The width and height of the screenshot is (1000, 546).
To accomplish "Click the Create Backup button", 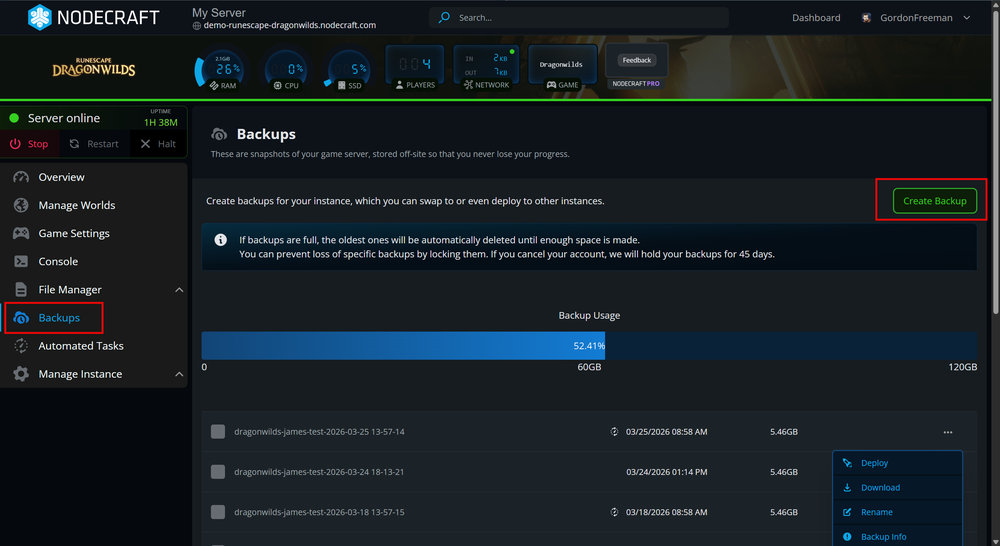I will click(934, 201).
